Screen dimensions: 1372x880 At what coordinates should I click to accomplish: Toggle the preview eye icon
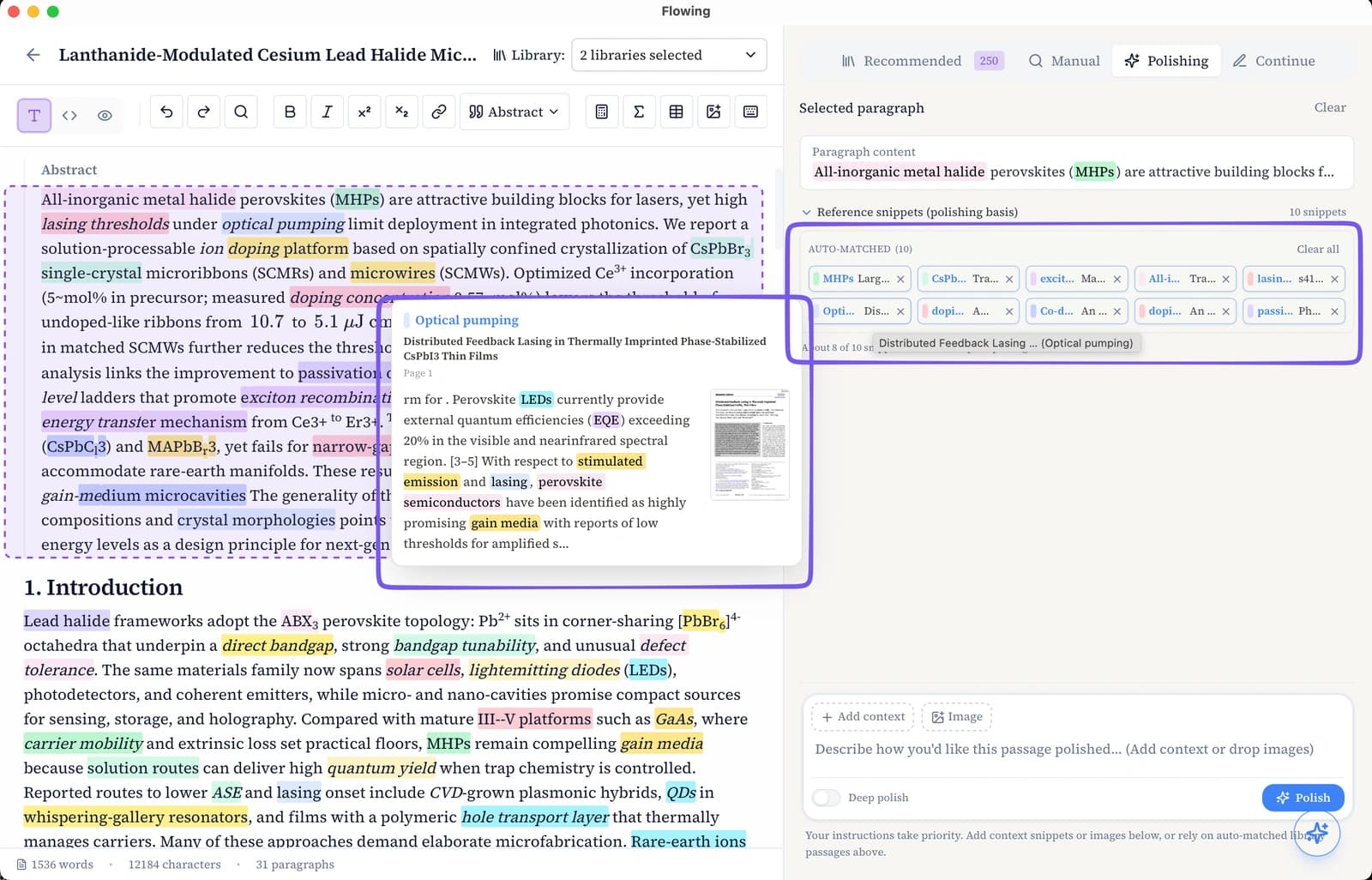pos(105,115)
